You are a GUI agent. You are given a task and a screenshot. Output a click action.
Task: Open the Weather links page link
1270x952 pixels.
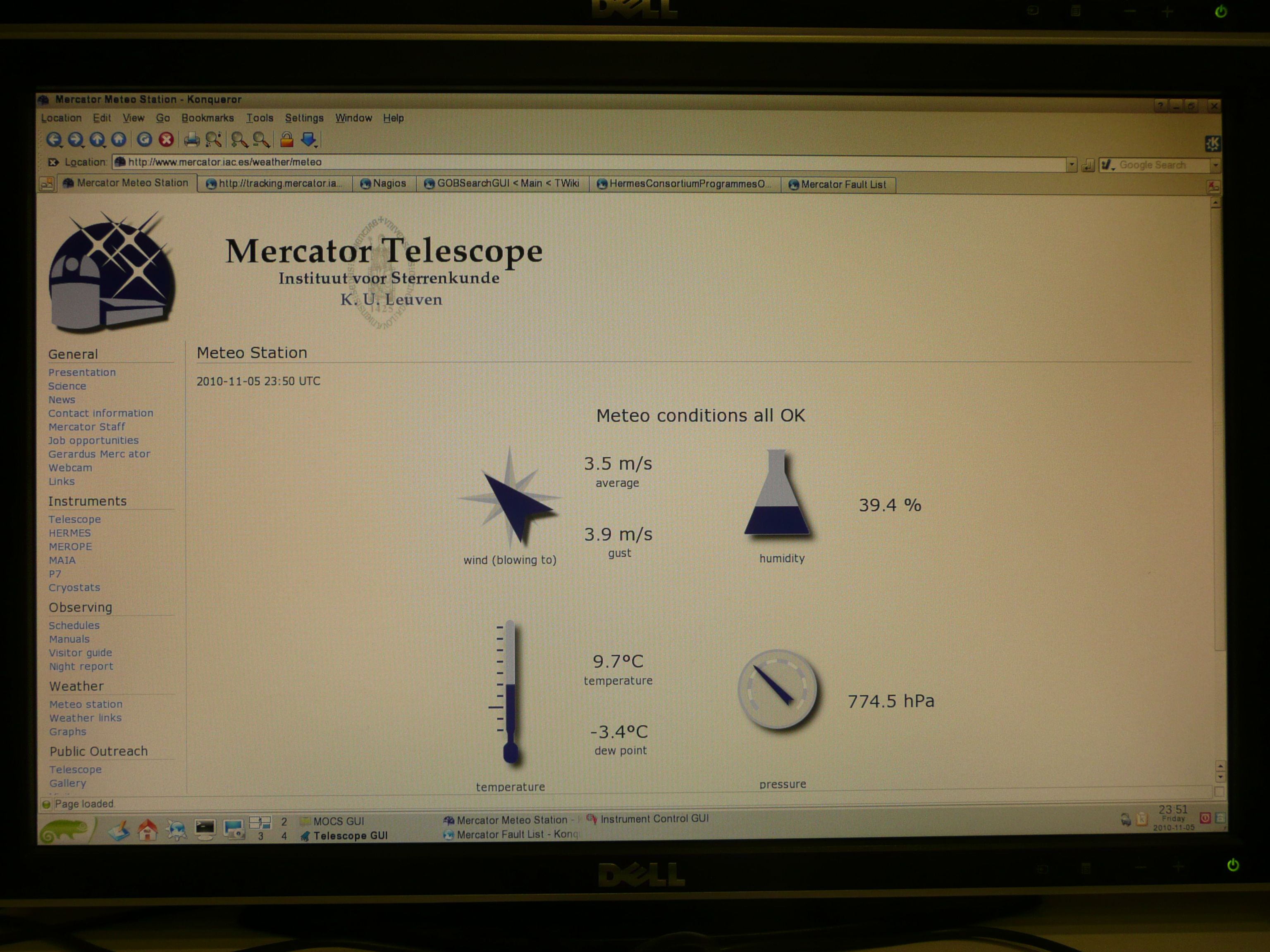tap(85, 718)
